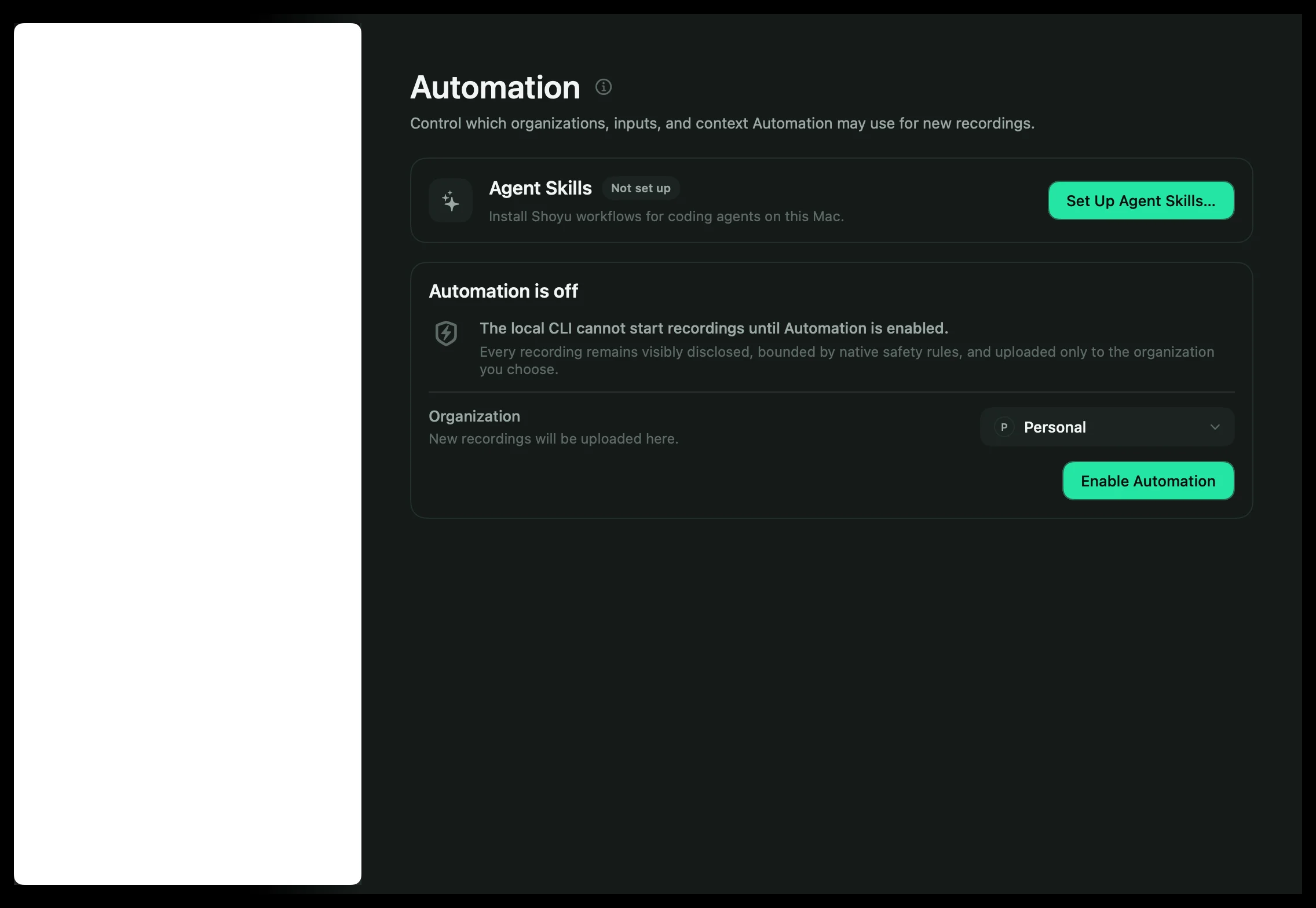Click the info icon beside the Automation title

click(603, 87)
